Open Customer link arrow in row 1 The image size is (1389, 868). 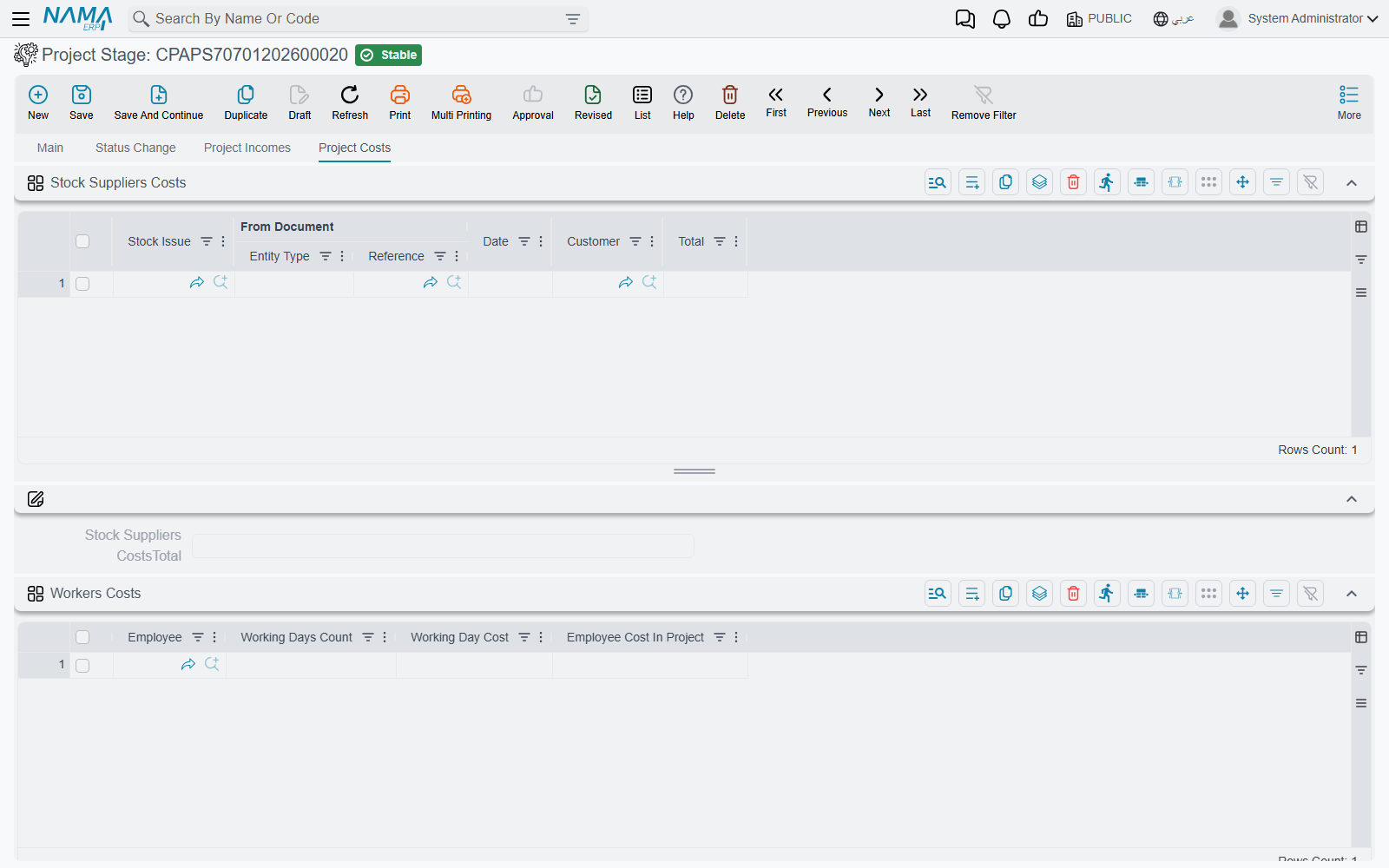coord(626,282)
